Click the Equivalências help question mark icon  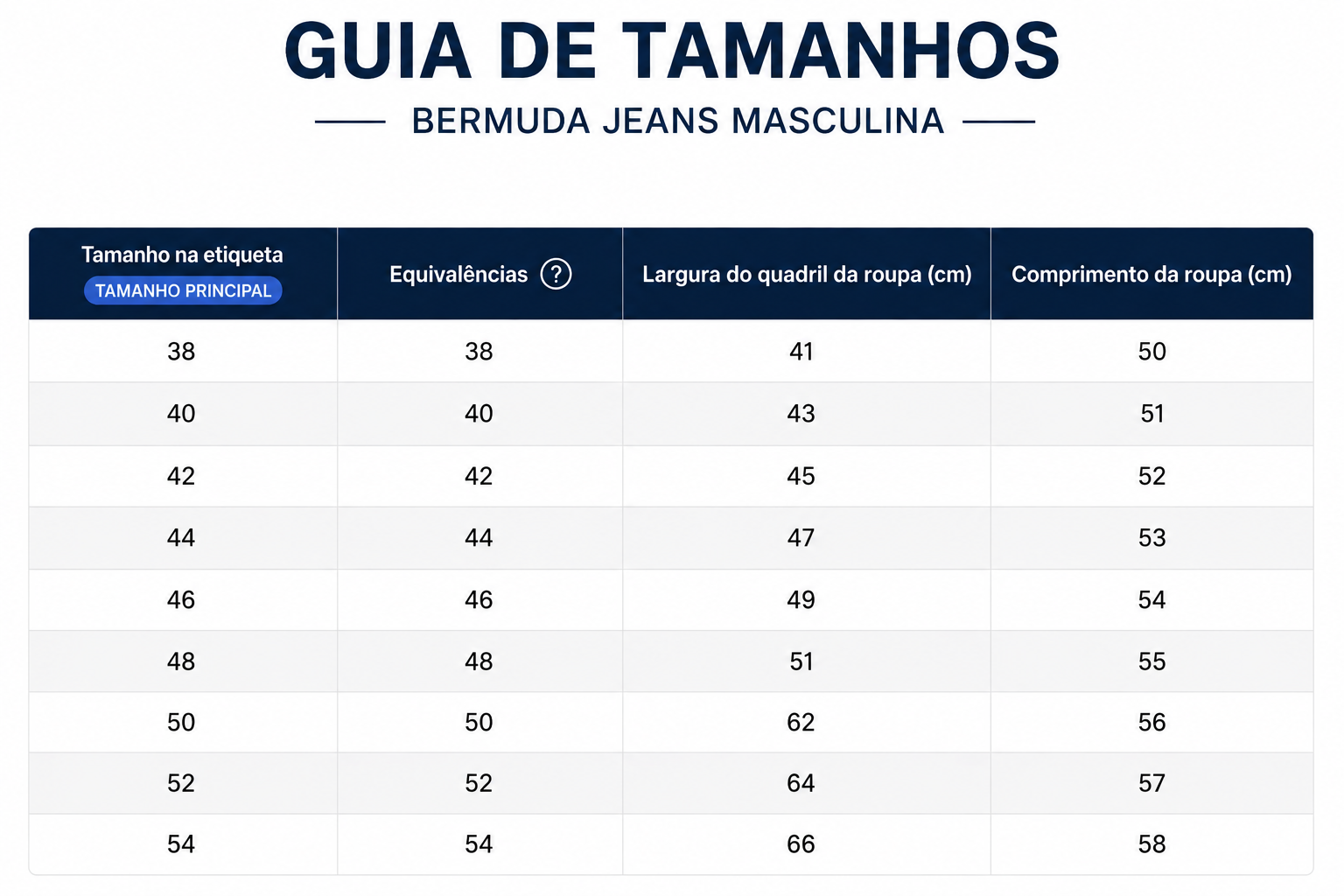(x=556, y=274)
